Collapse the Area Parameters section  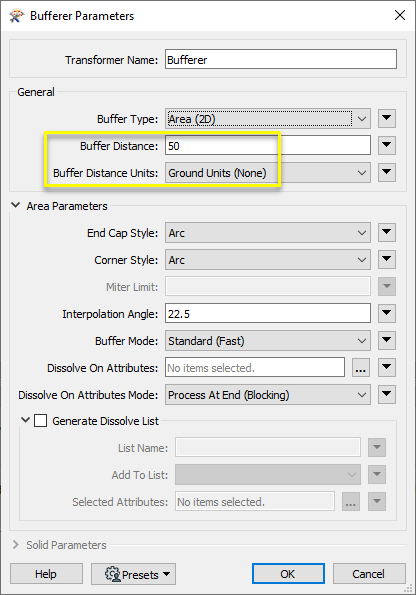coord(16,205)
